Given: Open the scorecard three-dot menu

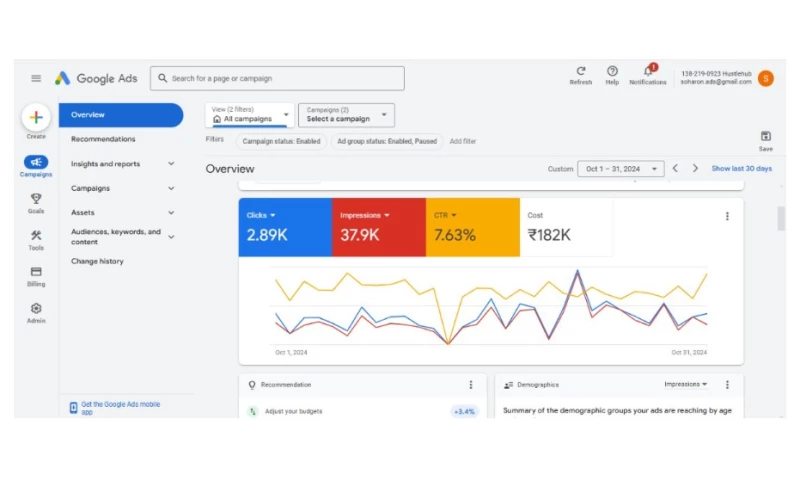Looking at the screenshot, I should pyautogui.click(x=727, y=216).
